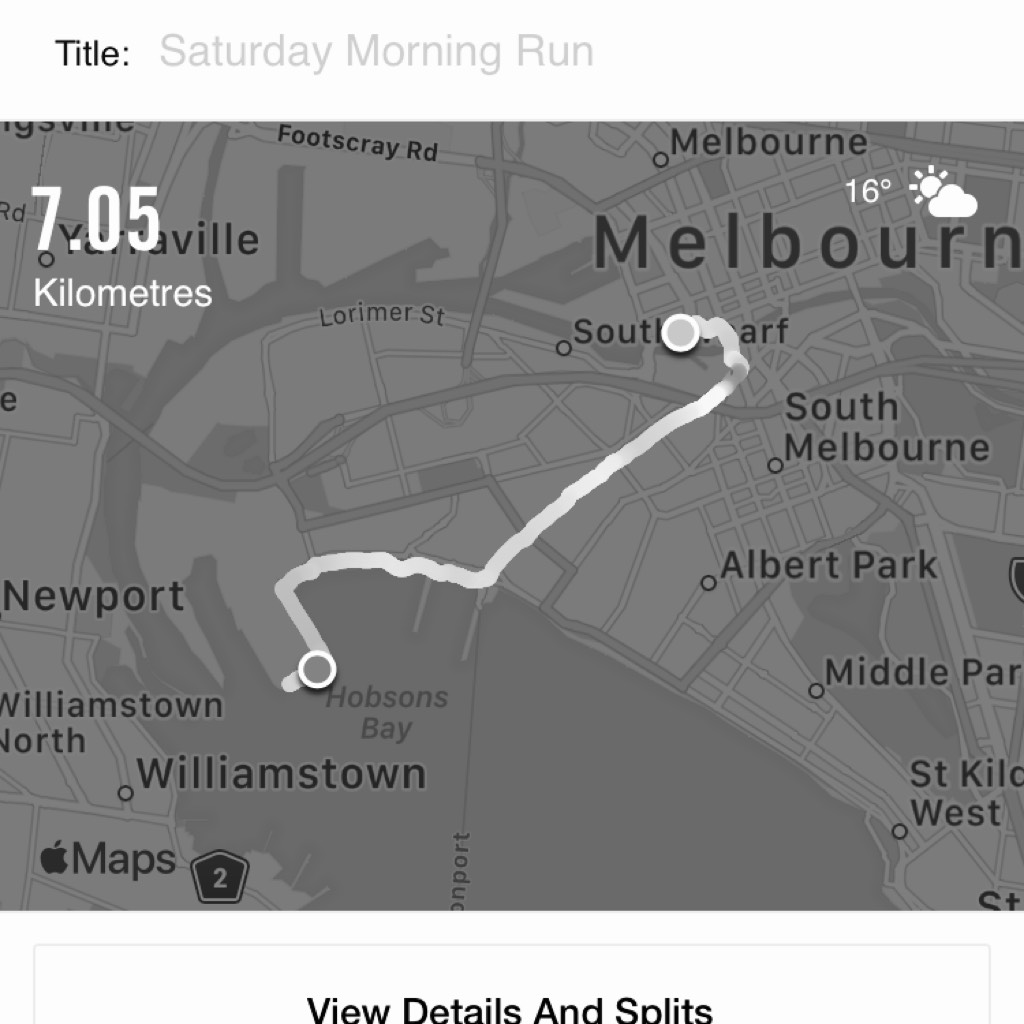Open View Details And Splits
Image resolution: width=1024 pixels, height=1024 pixels.
click(510, 1008)
